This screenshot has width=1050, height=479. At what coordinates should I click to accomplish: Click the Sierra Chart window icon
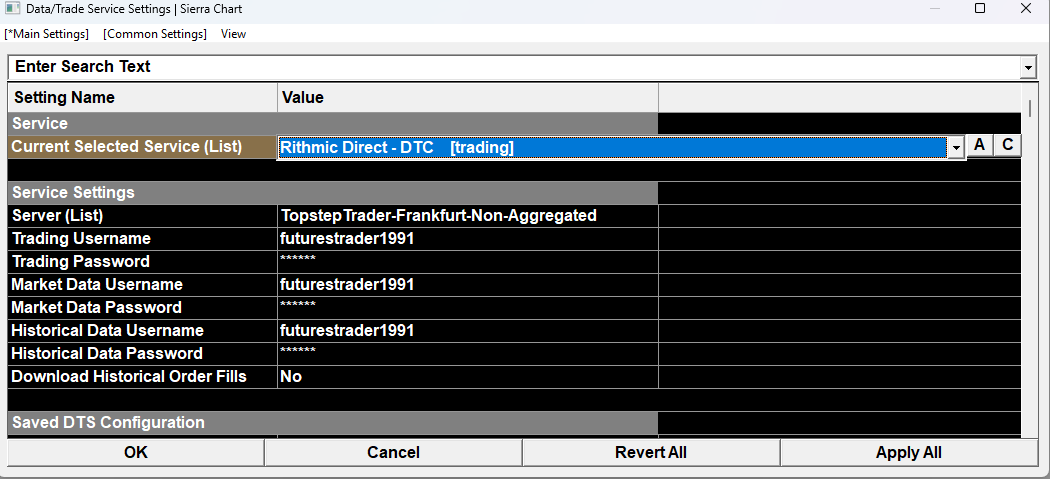(13, 9)
